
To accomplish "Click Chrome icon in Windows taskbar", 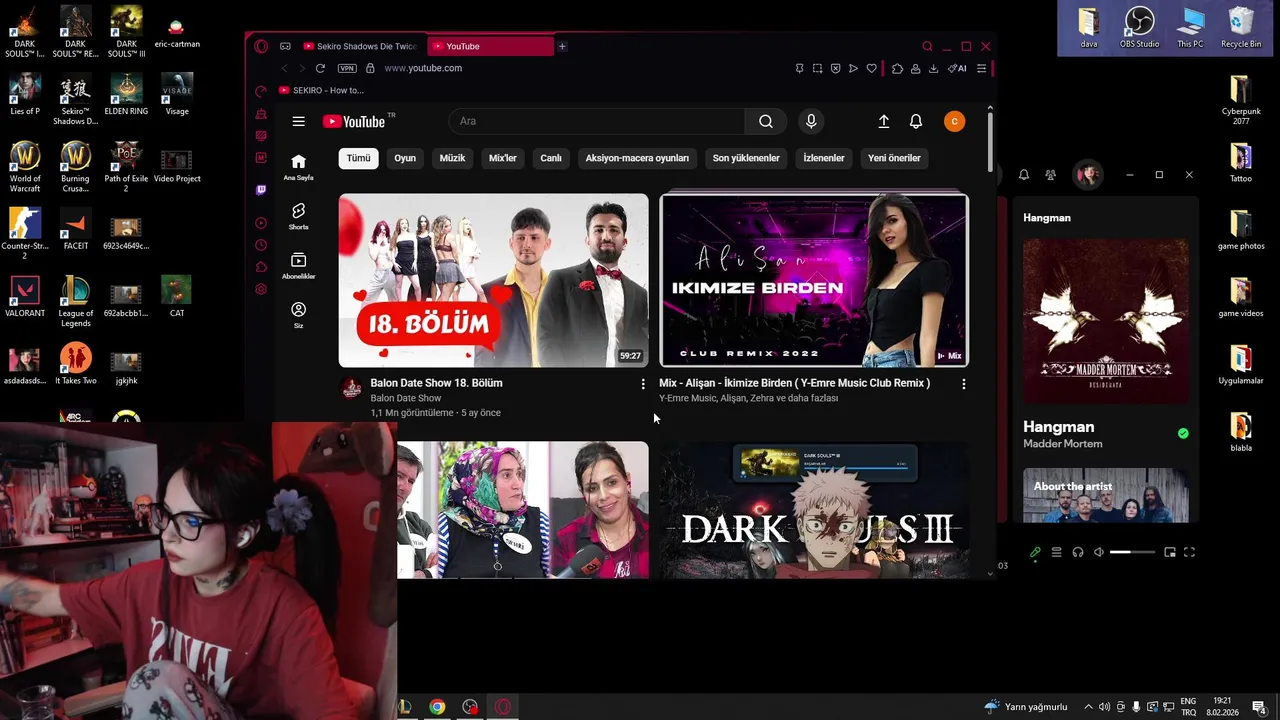I will 437,707.
